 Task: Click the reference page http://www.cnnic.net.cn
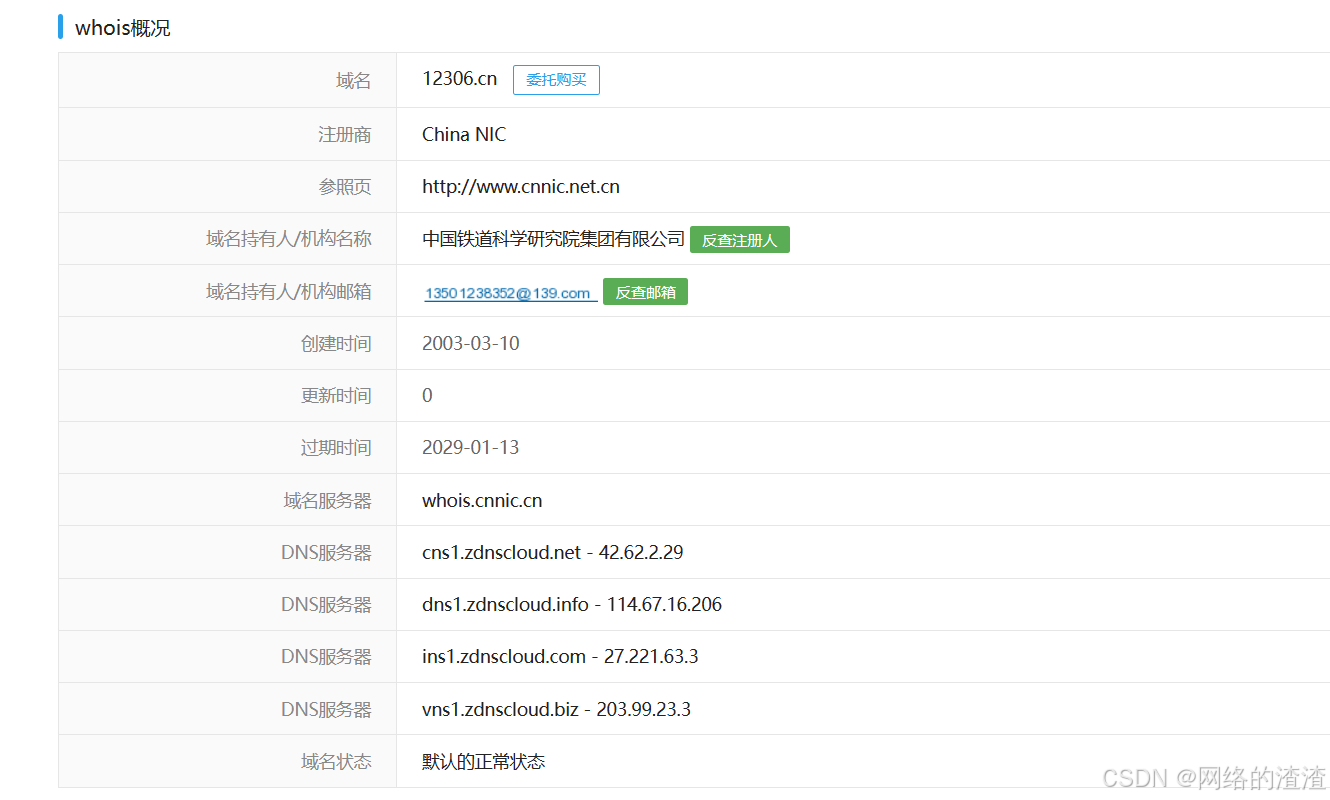pyautogui.click(x=521, y=187)
